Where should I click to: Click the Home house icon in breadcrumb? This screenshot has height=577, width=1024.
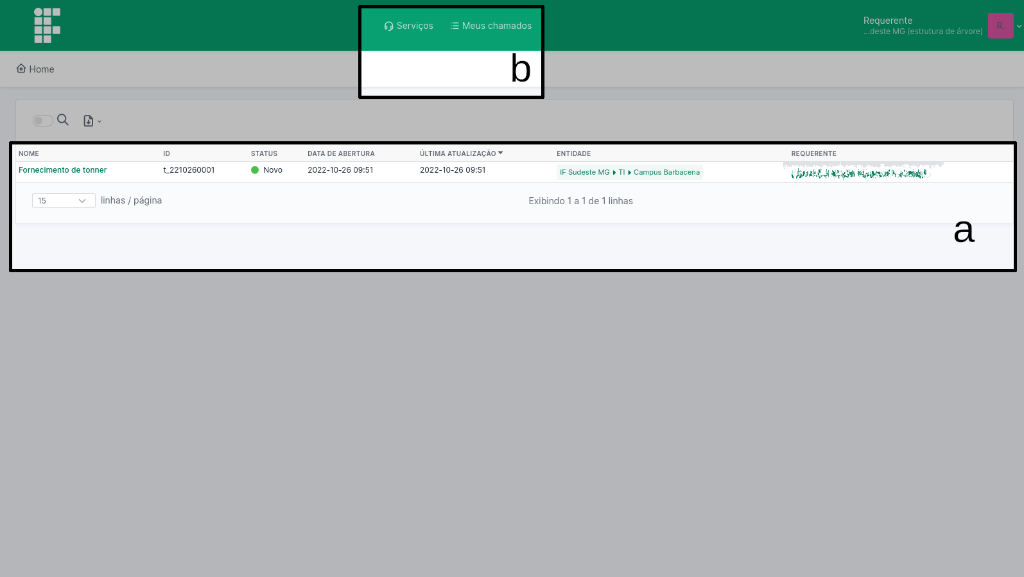[21, 69]
